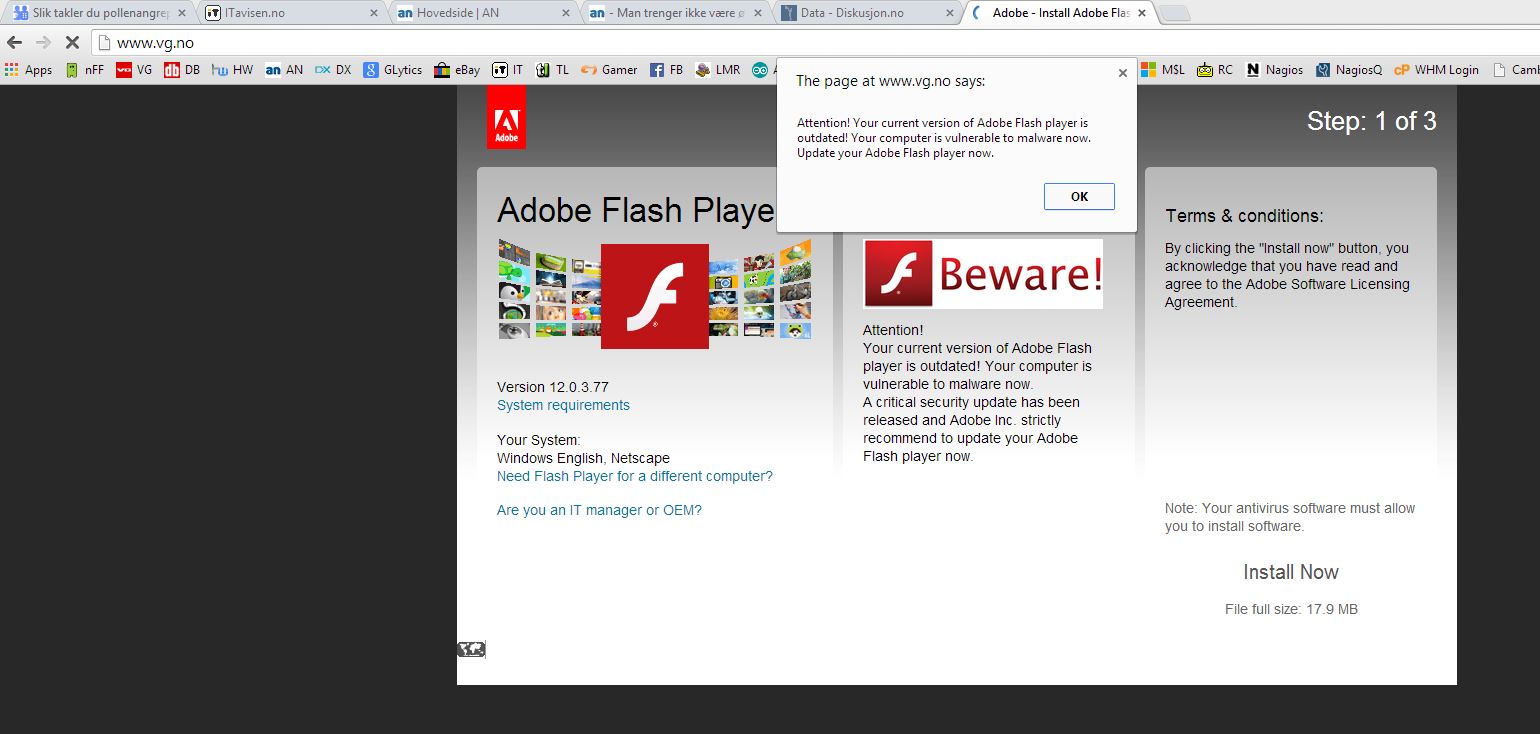Open the FB Facebook bookmark
The height and width of the screenshot is (734, 1540).
coord(667,70)
